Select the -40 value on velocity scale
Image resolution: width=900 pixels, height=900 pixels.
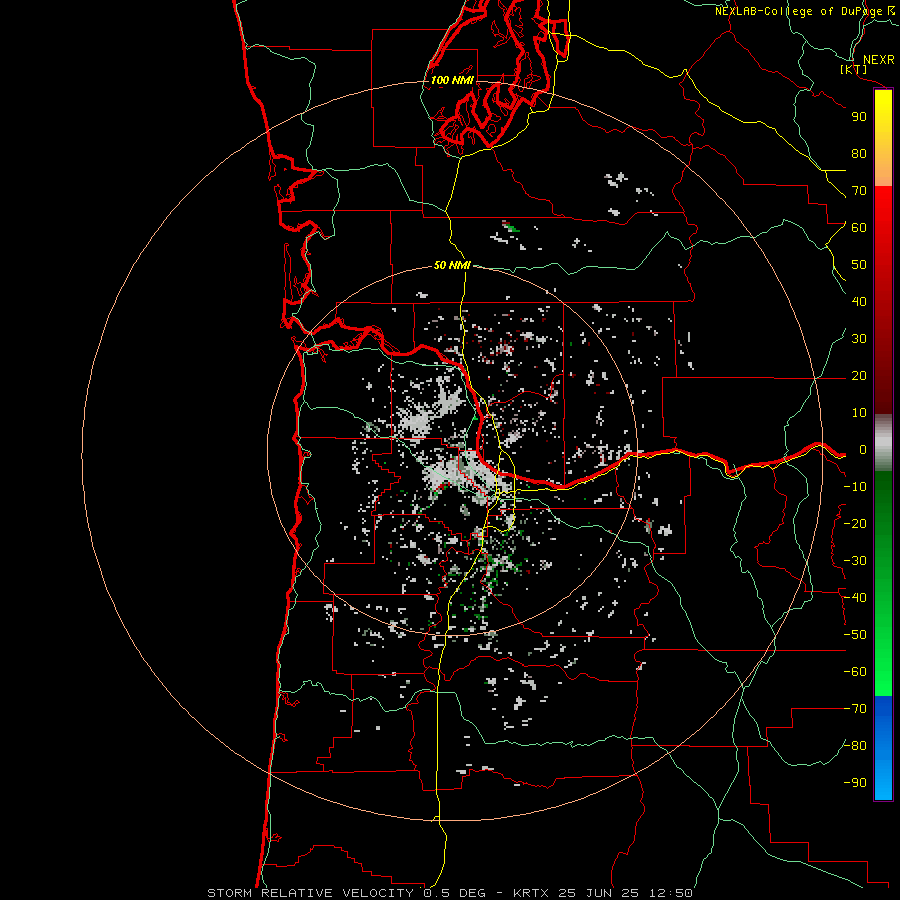pos(855,598)
